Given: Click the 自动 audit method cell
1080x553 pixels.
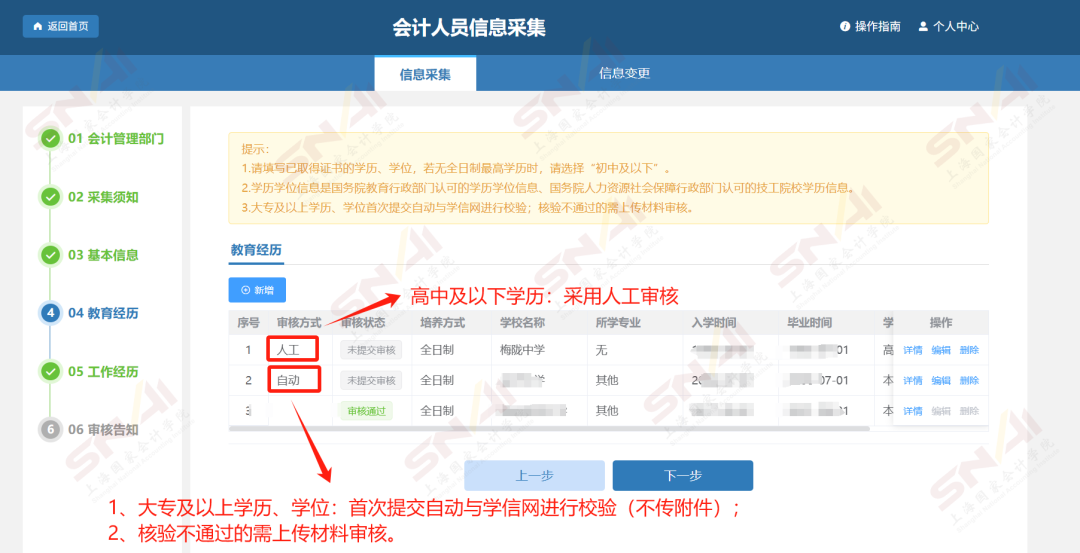Looking at the screenshot, I should click(x=288, y=380).
